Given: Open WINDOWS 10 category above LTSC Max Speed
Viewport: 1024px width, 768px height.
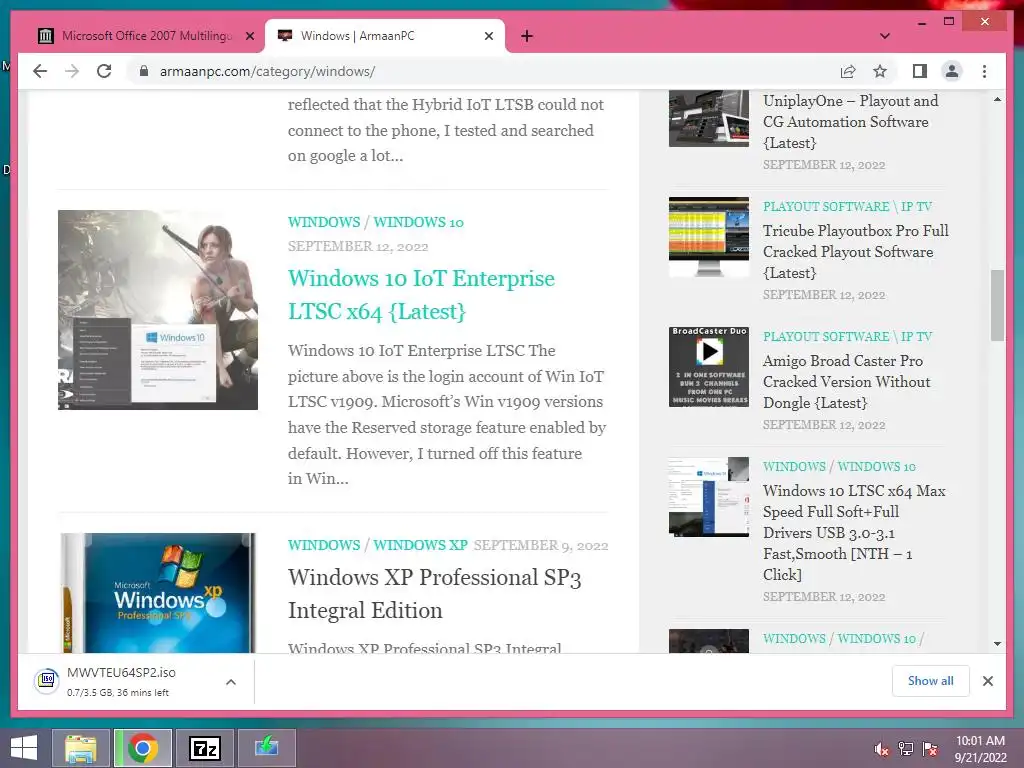Looking at the screenshot, I should coord(876,466).
